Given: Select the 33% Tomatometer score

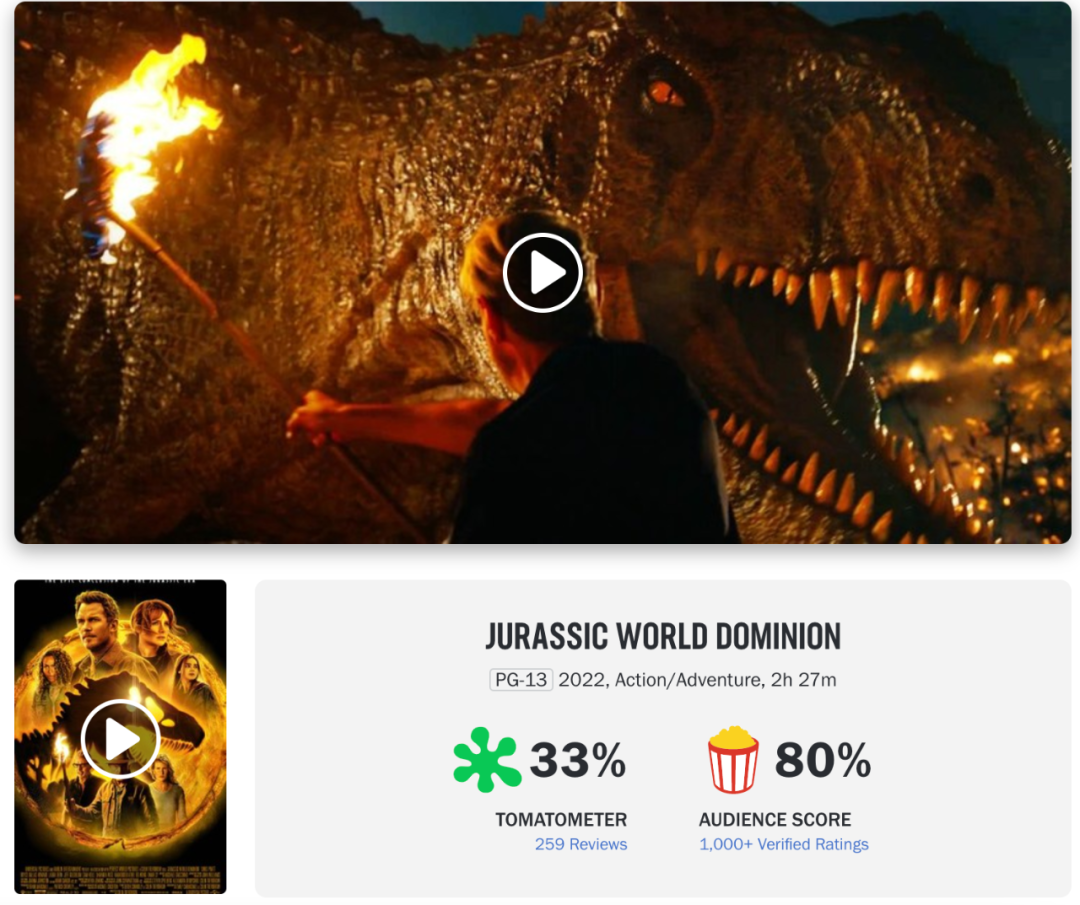Looking at the screenshot, I should coord(577,760).
